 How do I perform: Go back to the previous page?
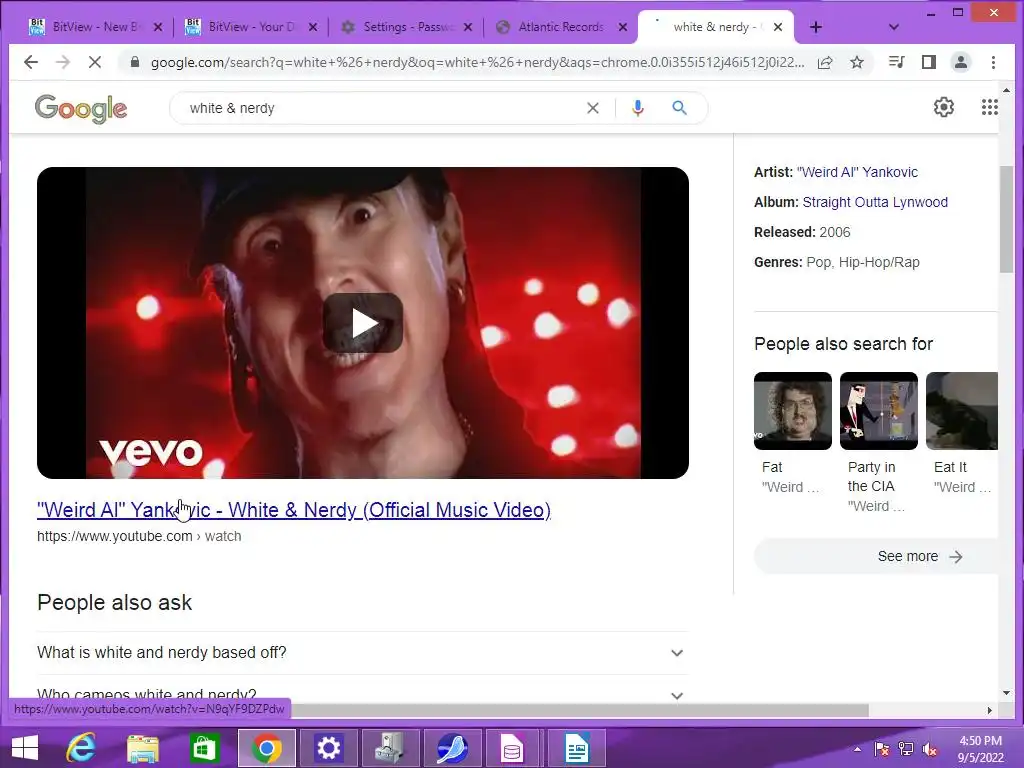click(x=31, y=62)
